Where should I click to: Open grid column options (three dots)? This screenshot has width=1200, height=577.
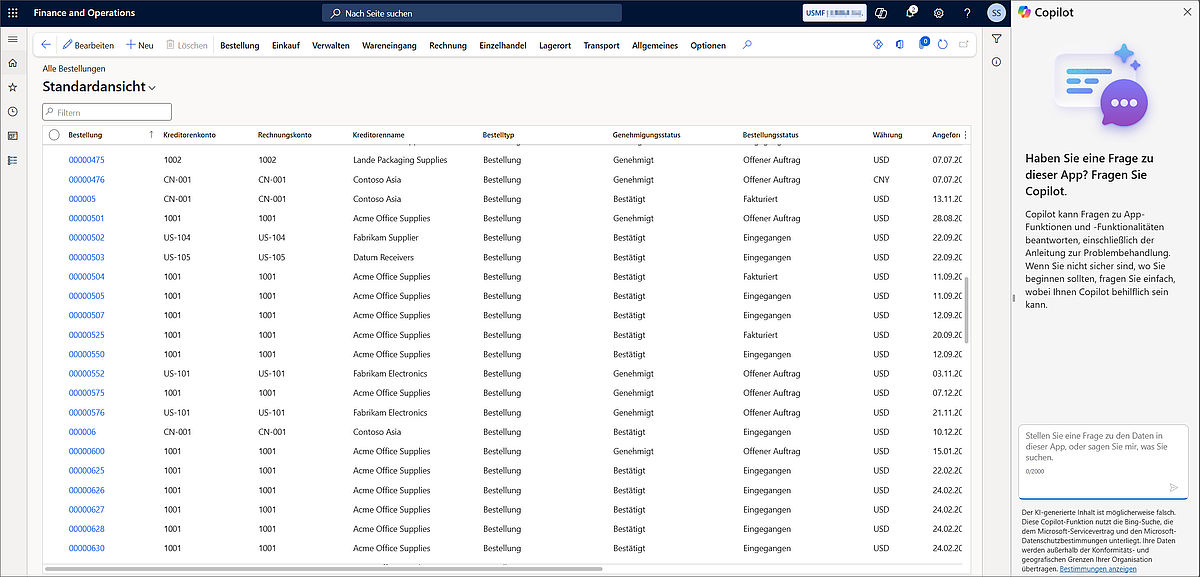pos(965,135)
